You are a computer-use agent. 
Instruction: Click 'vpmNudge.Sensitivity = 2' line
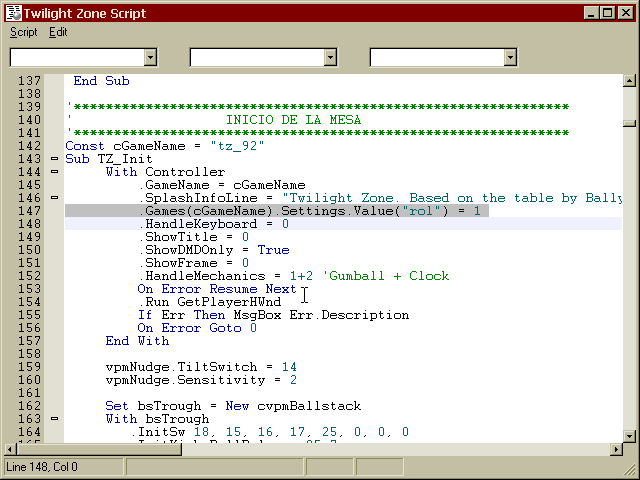tap(201, 380)
